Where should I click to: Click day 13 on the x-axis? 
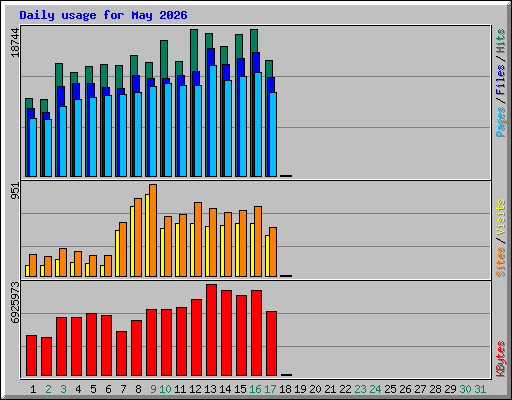click(210, 389)
